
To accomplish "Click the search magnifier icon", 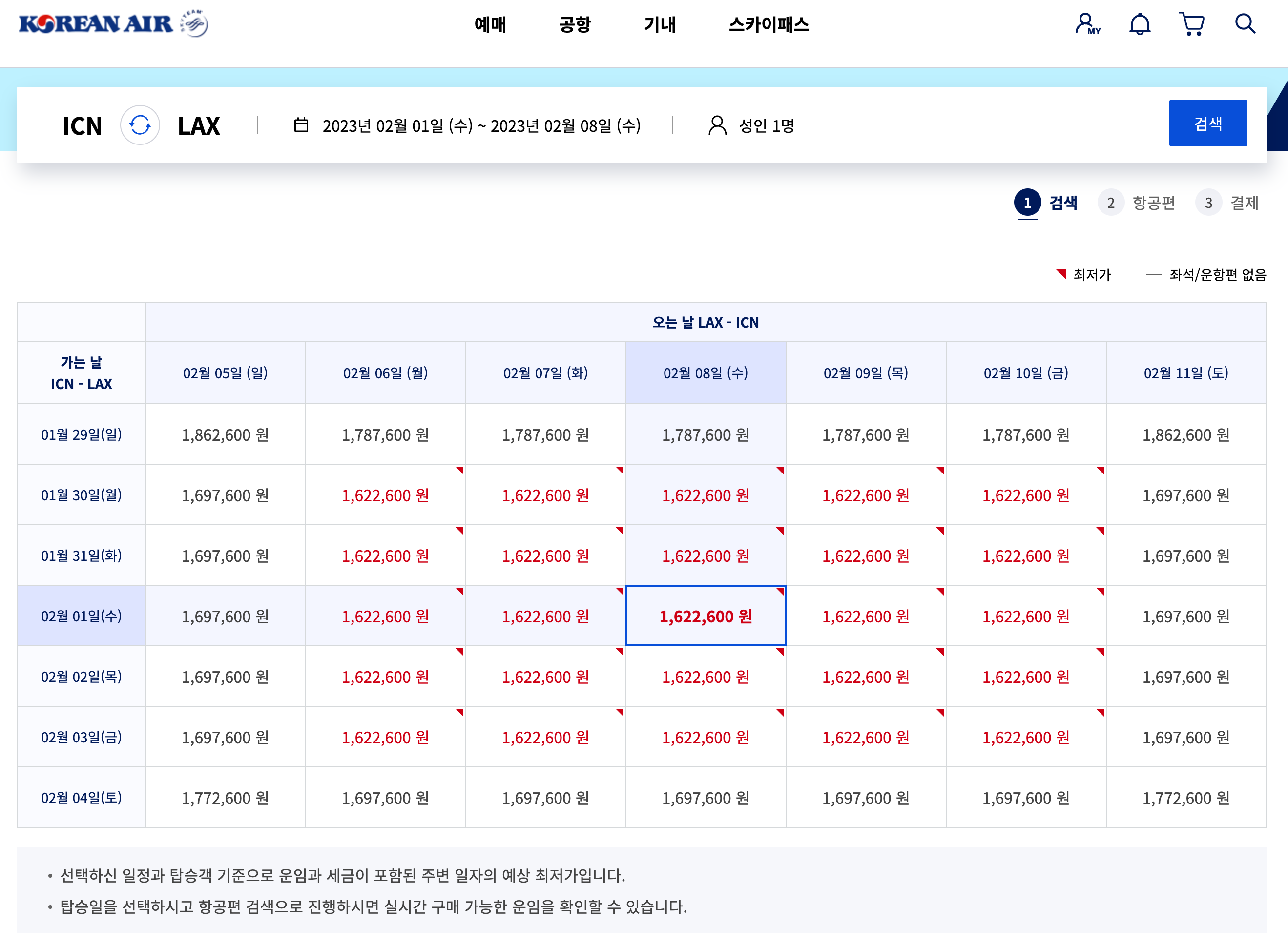I will (1245, 24).
